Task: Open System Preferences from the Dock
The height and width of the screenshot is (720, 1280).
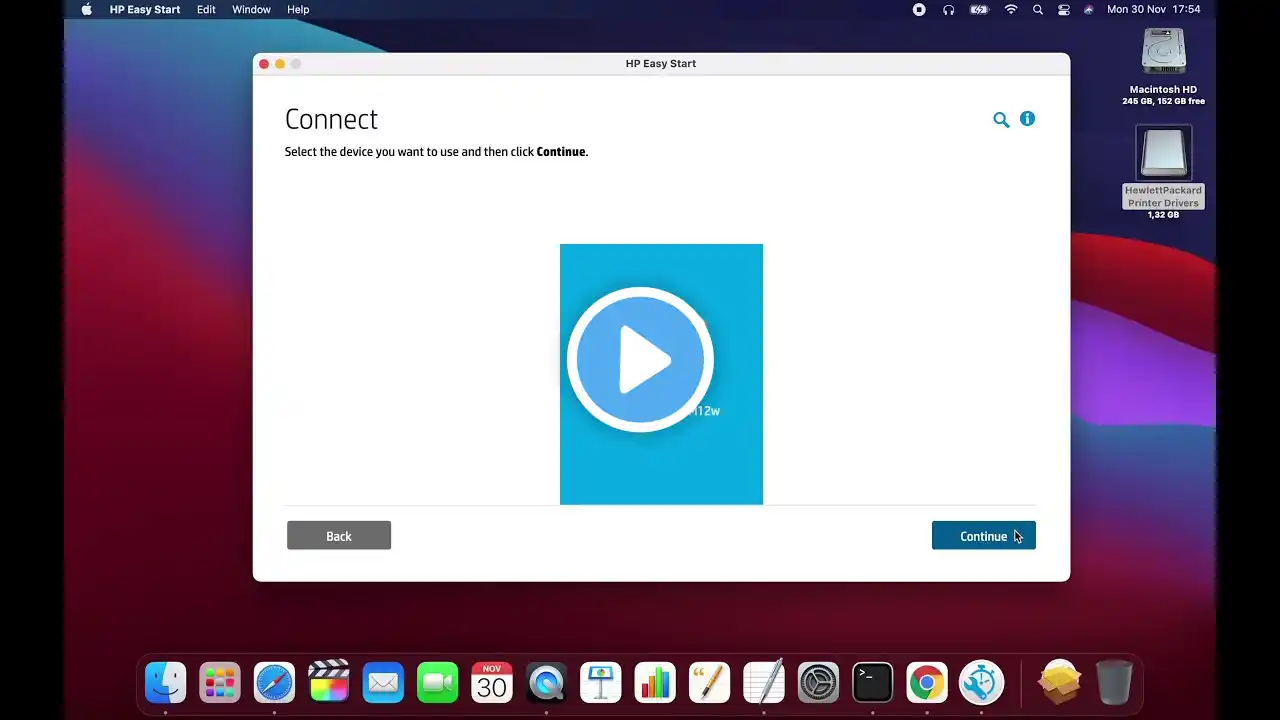Action: (818, 683)
